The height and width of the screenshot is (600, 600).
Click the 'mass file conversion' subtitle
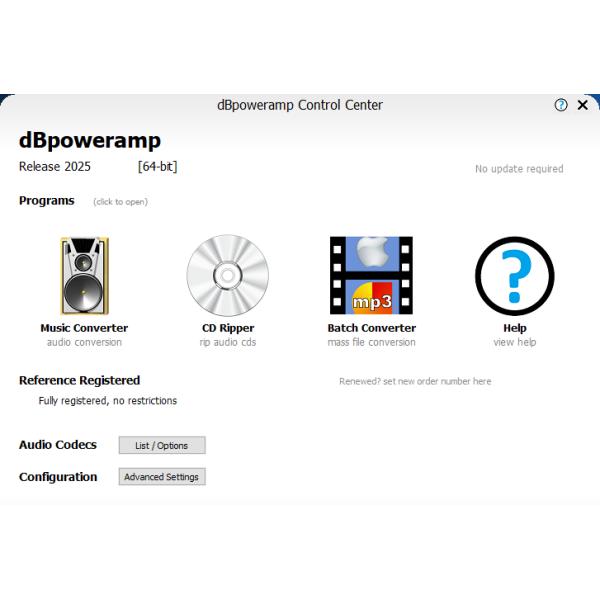pyautogui.click(x=371, y=342)
